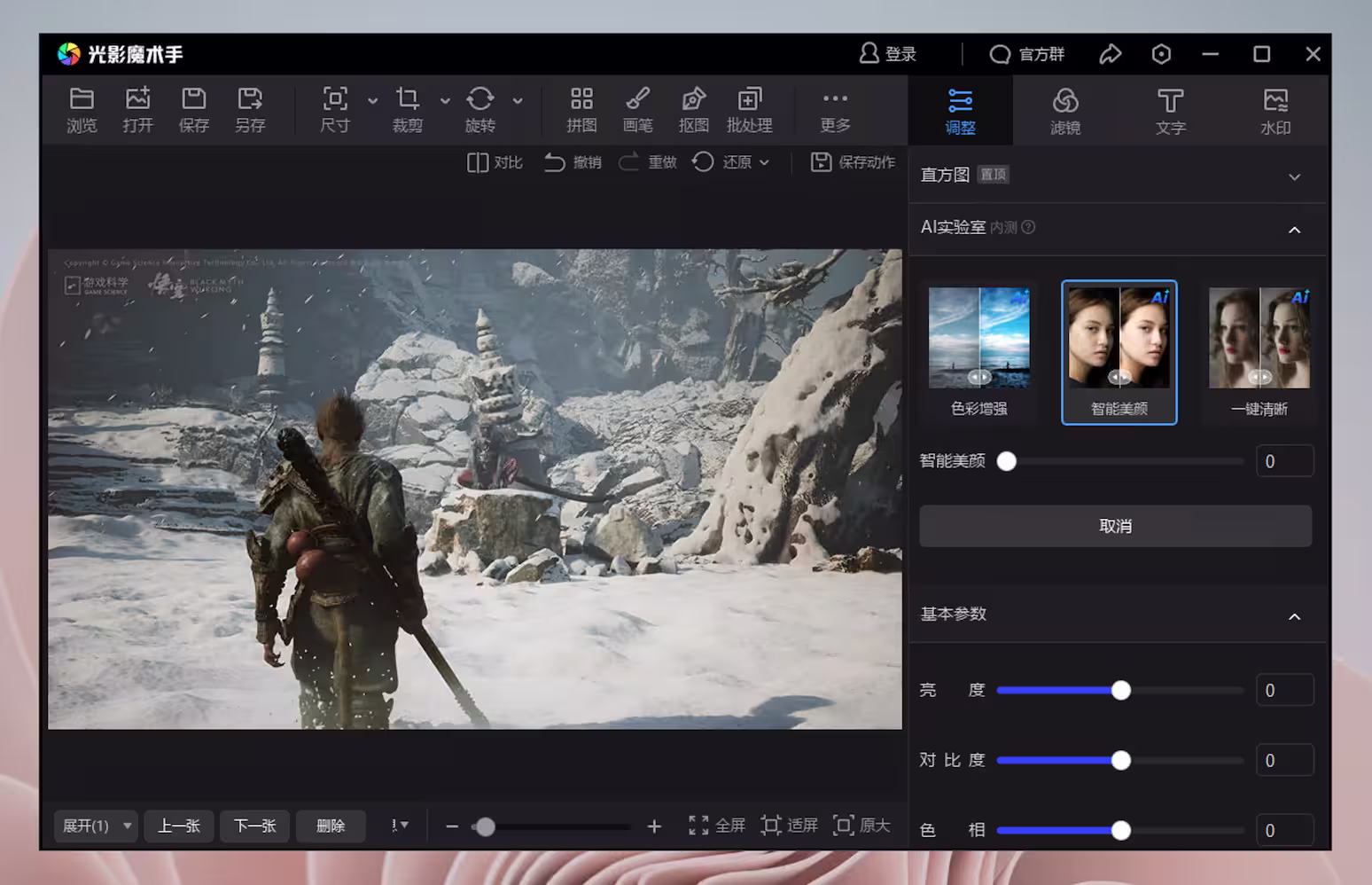Select the 裁剪 crop tool
Viewport: 1372px width, 885px height.
(x=408, y=110)
